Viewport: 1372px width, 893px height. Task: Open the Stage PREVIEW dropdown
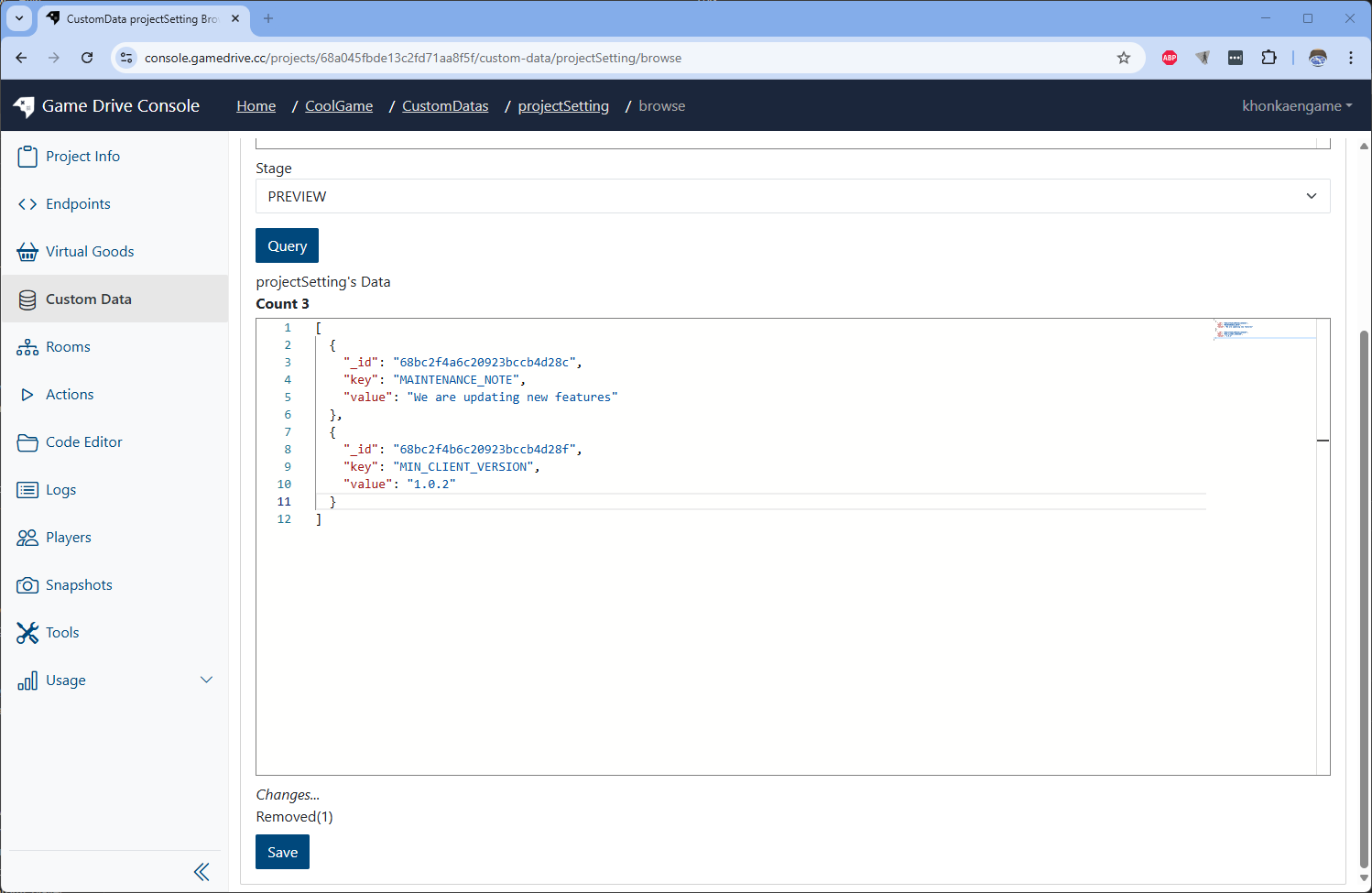(792, 196)
